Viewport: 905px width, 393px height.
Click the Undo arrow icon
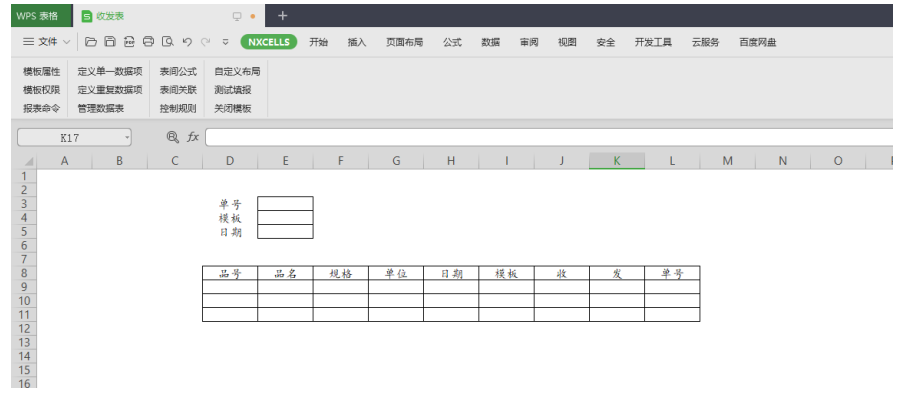(x=186, y=42)
